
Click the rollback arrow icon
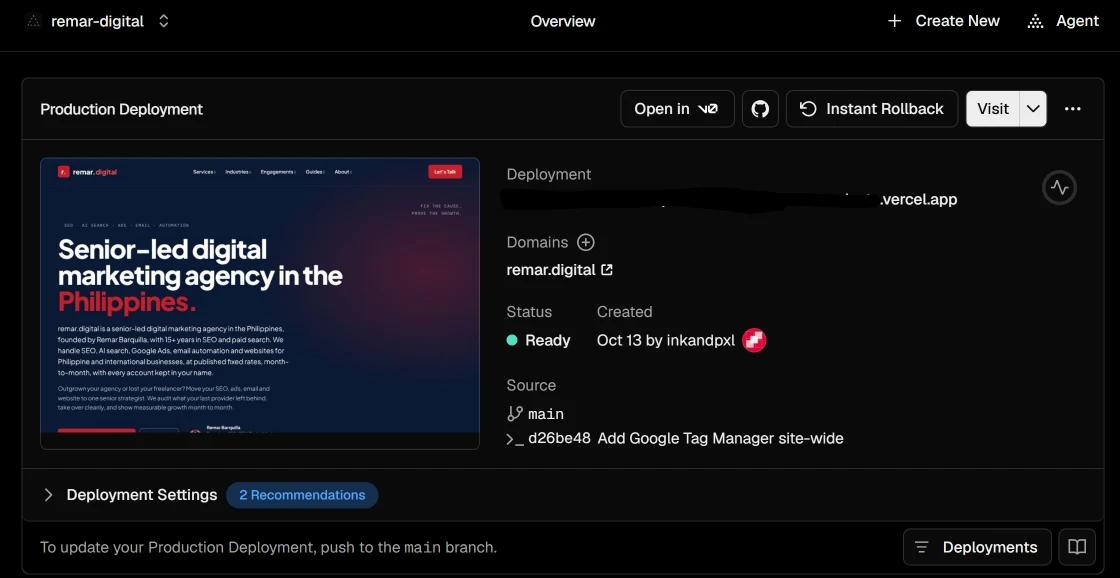click(808, 109)
